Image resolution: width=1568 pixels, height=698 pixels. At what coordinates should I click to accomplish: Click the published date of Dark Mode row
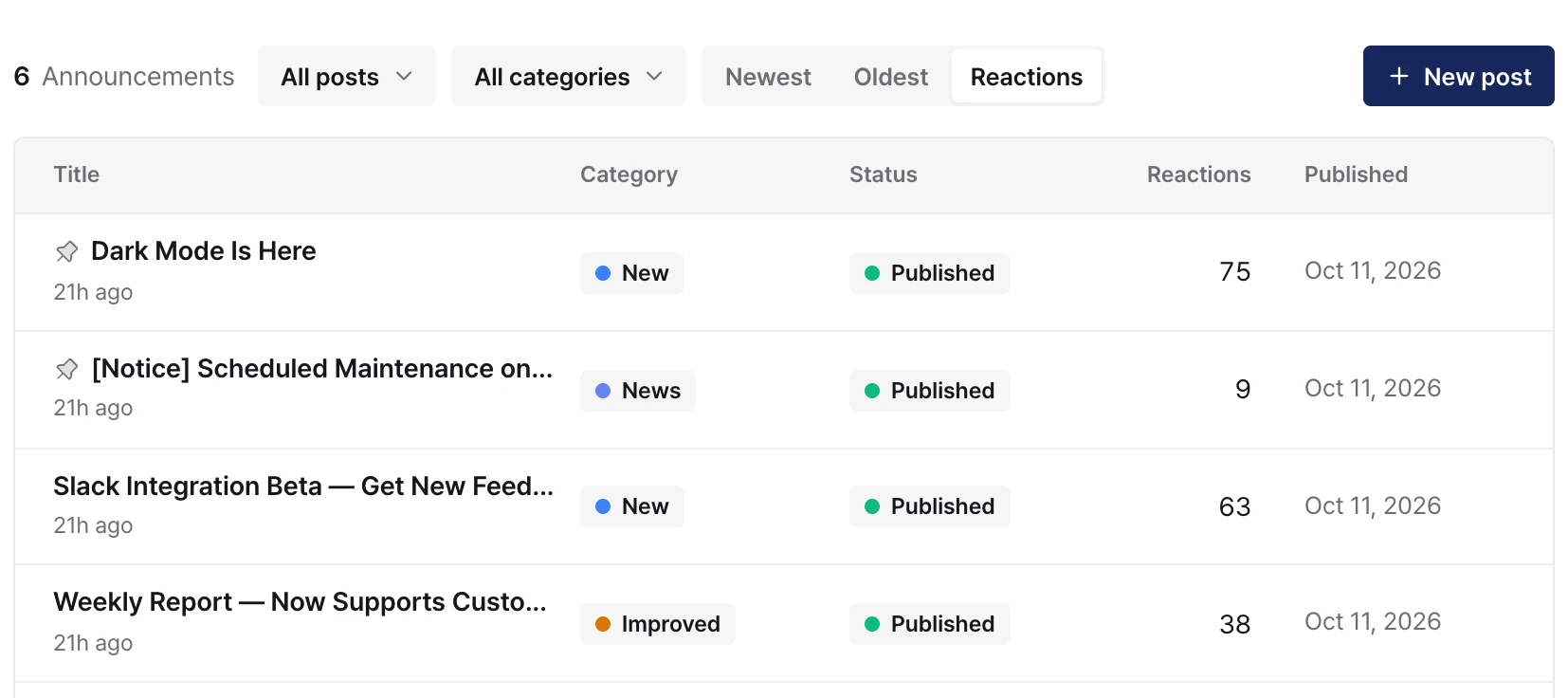click(x=1373, y=271)
